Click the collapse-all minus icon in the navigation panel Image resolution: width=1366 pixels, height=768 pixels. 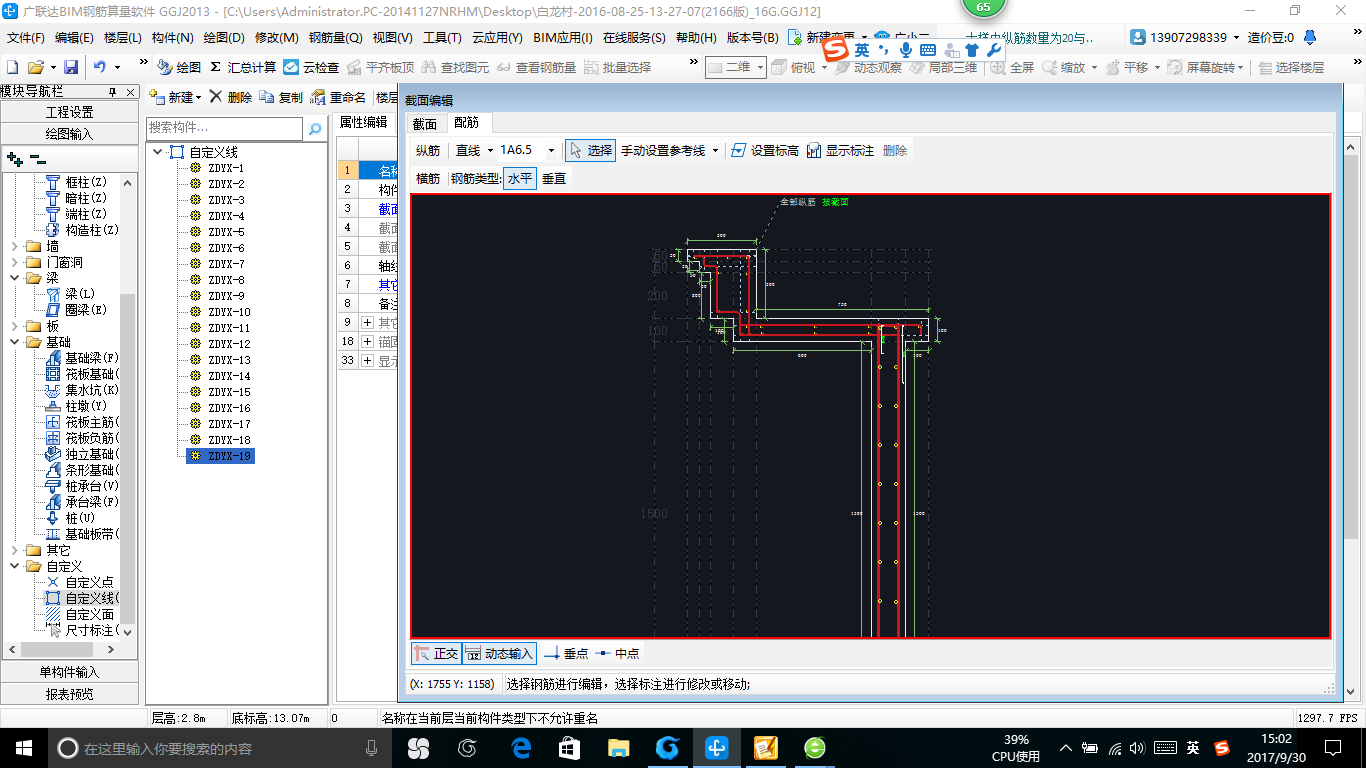tap(37, 159)
